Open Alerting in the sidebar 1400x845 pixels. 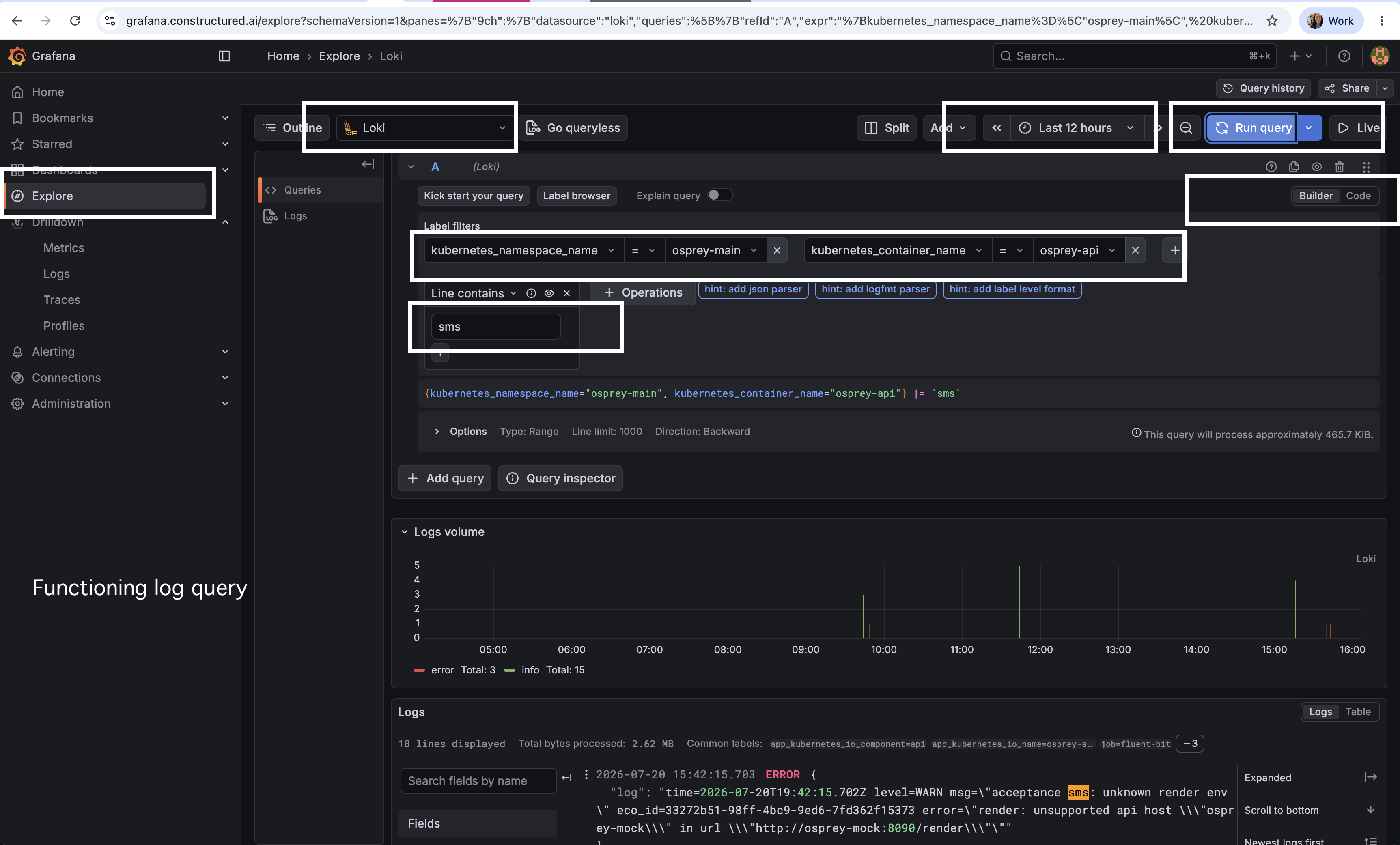(53, 352)
